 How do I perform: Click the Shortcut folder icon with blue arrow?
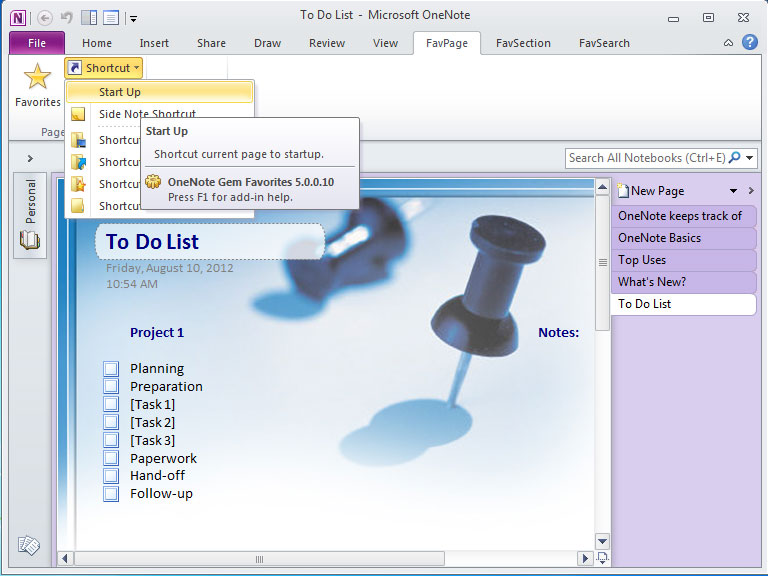(78, 162)
